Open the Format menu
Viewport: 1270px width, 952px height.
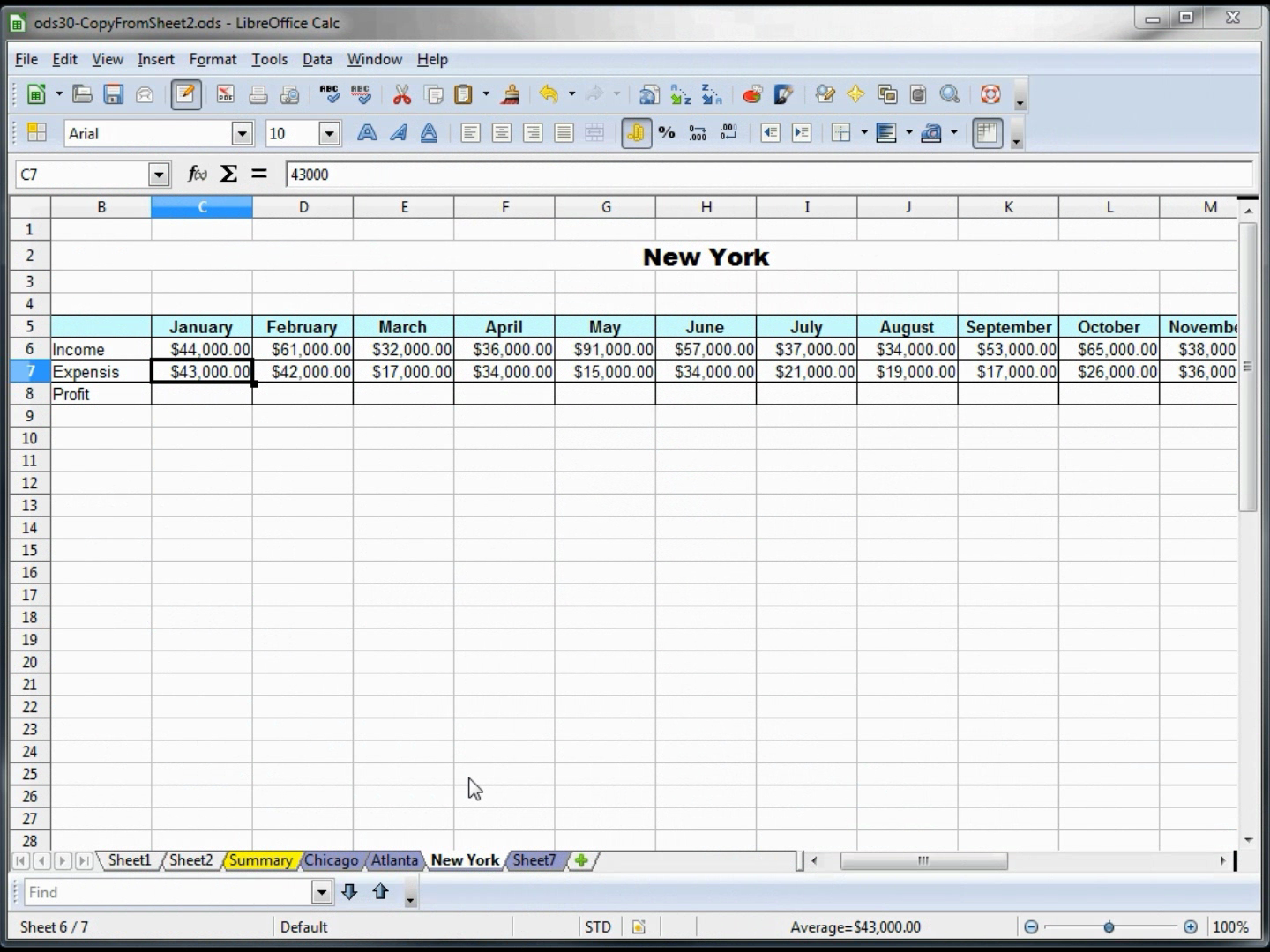tap(213, 59)
